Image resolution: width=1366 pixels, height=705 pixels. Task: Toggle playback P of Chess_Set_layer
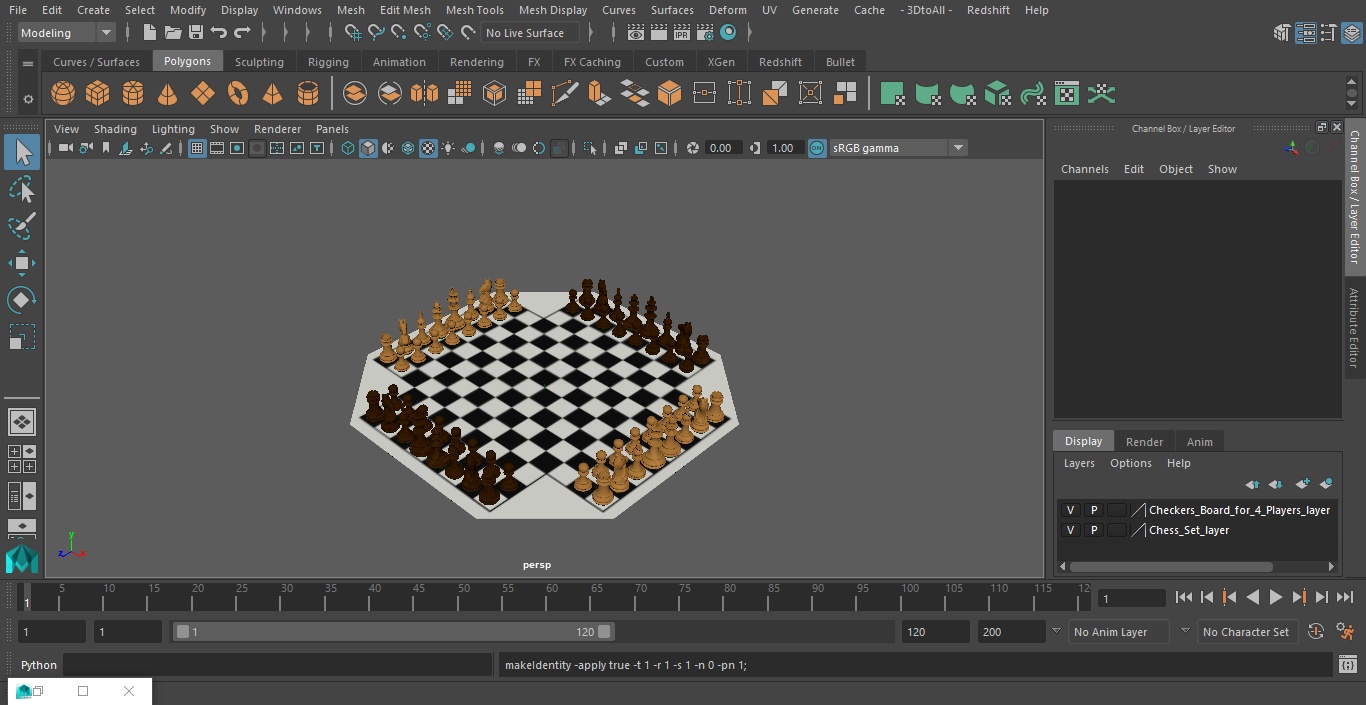1094,530
